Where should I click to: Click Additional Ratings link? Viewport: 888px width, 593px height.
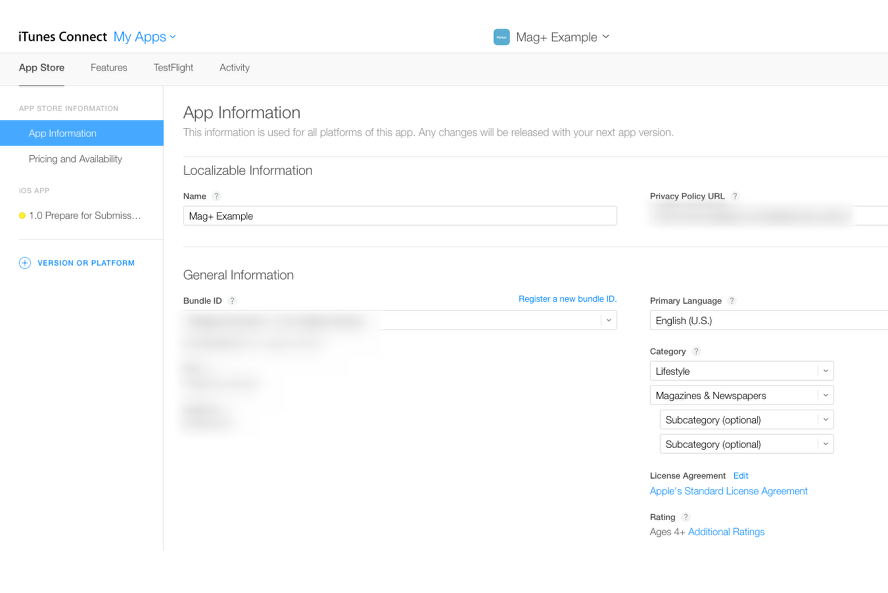coord(727,532)
